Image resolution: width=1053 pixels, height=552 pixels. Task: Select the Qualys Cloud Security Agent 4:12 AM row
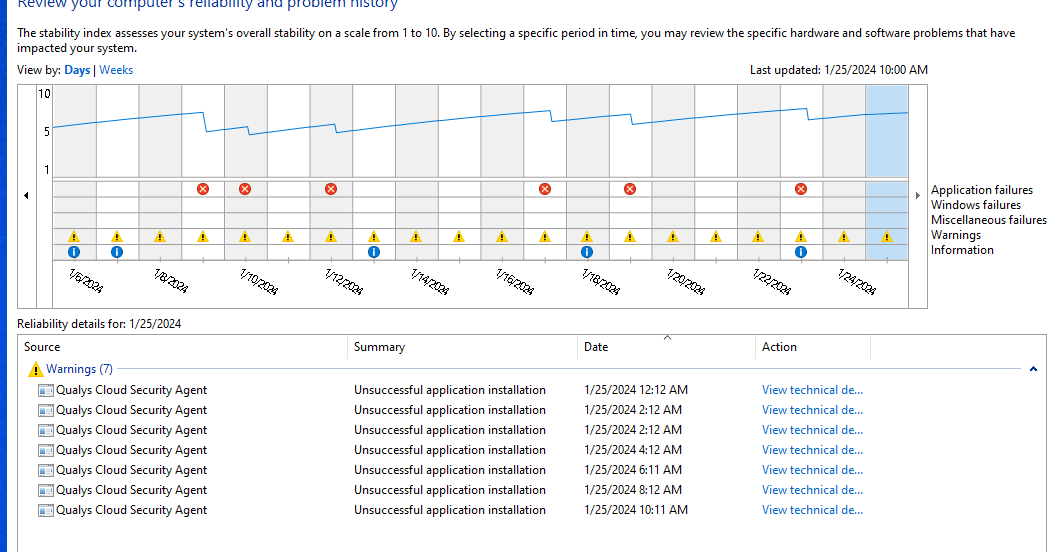pos(531,450)
